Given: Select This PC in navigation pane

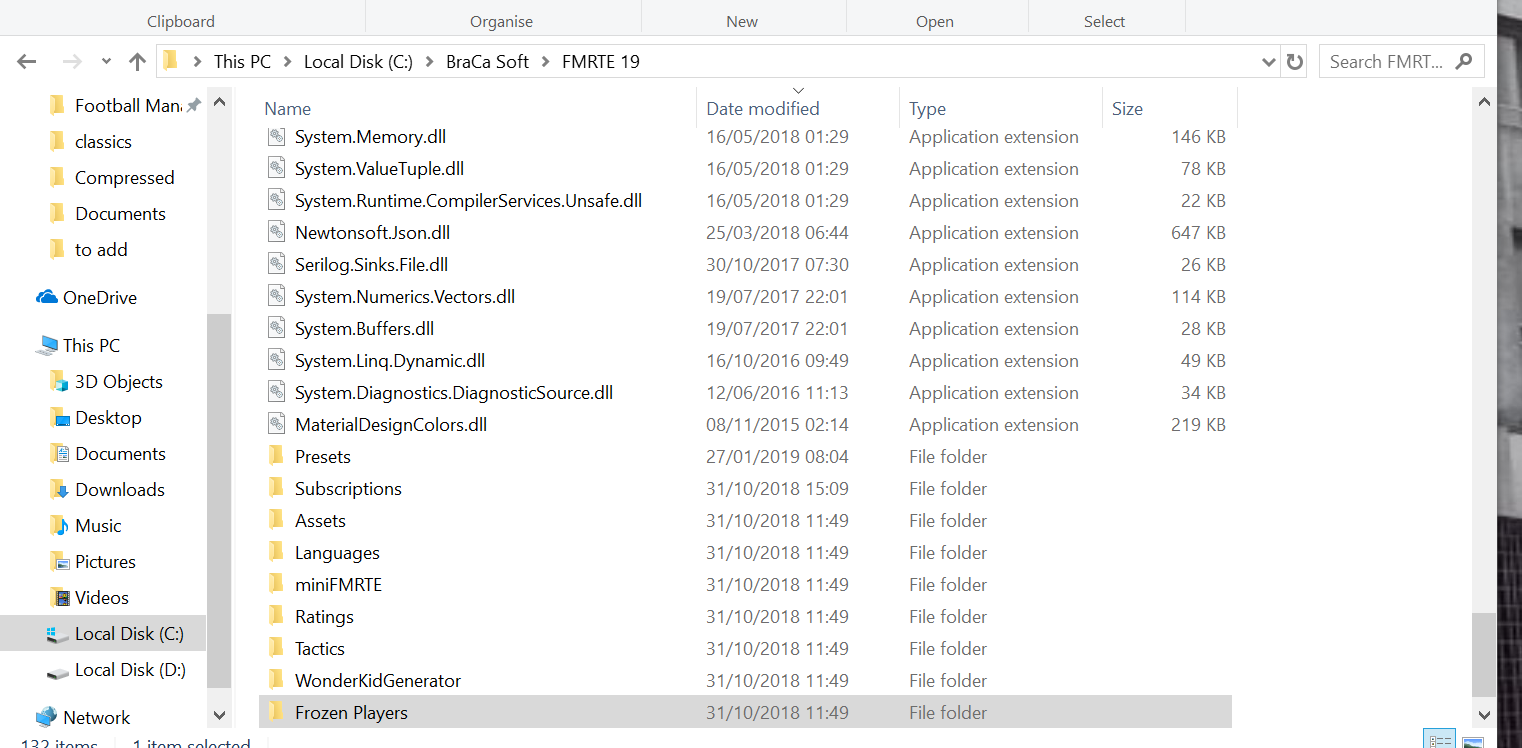Looking at the screenshot, I should pyautogui.click(x=91, y=346).
